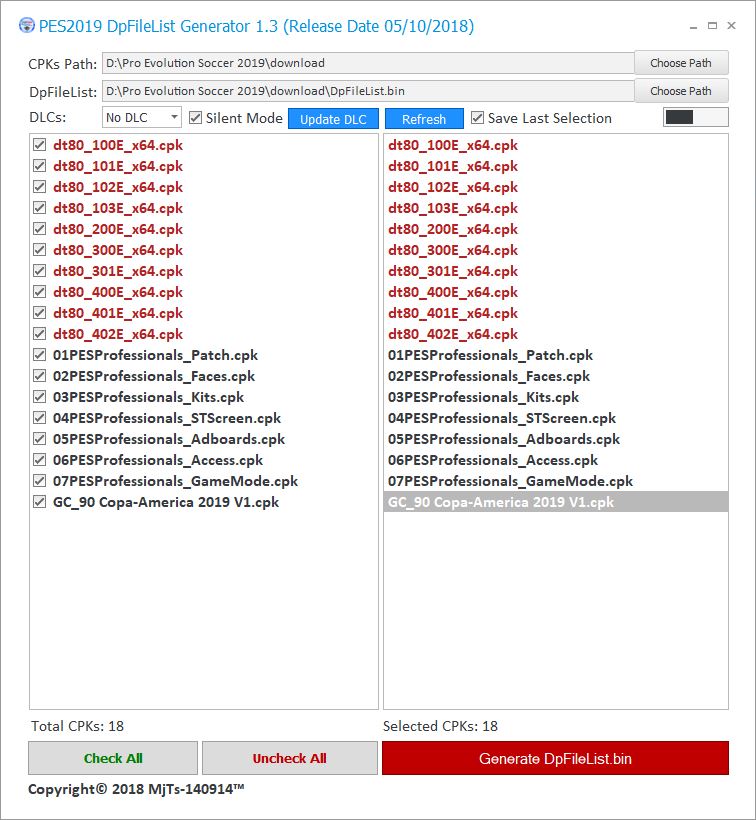Select dt80_401E_x64.cpk in right list
Screen dimensions: 756x820
pos(556,312)
